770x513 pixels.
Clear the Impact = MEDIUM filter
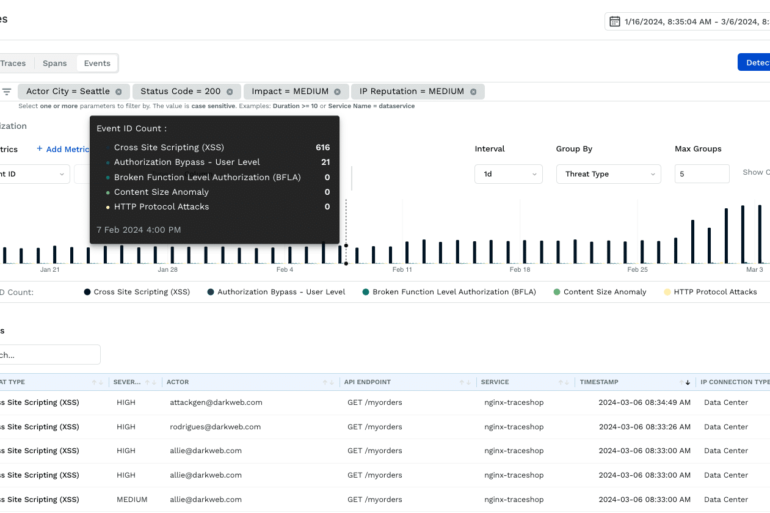coord(338,92)
